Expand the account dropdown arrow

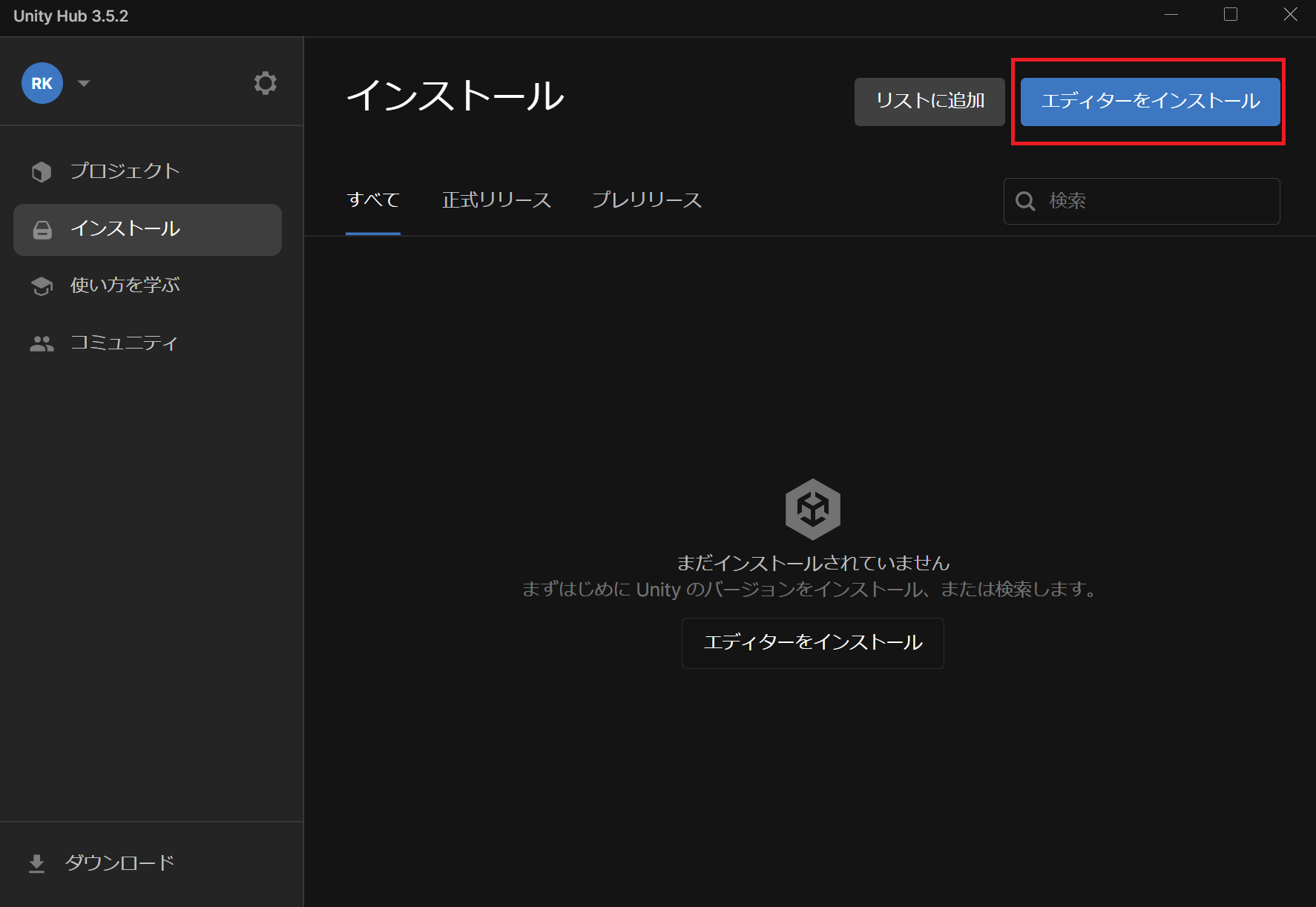click(84, 83)
